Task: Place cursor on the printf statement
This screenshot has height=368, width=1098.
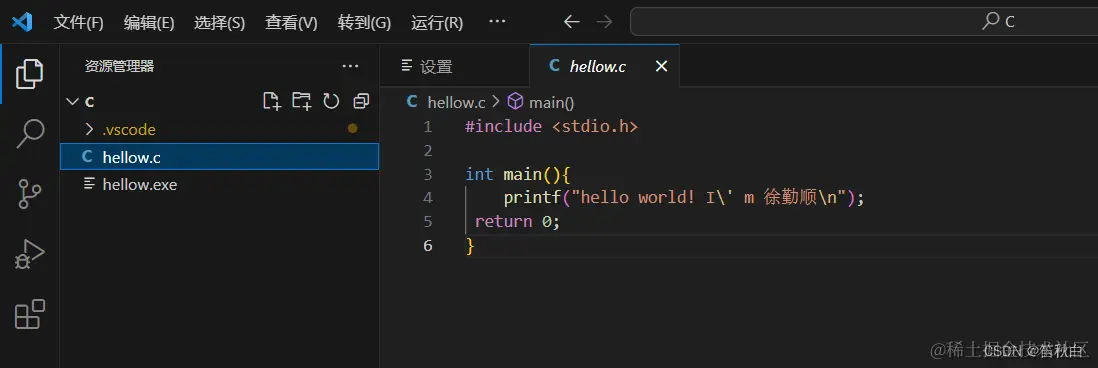Action: click(684, 198)
